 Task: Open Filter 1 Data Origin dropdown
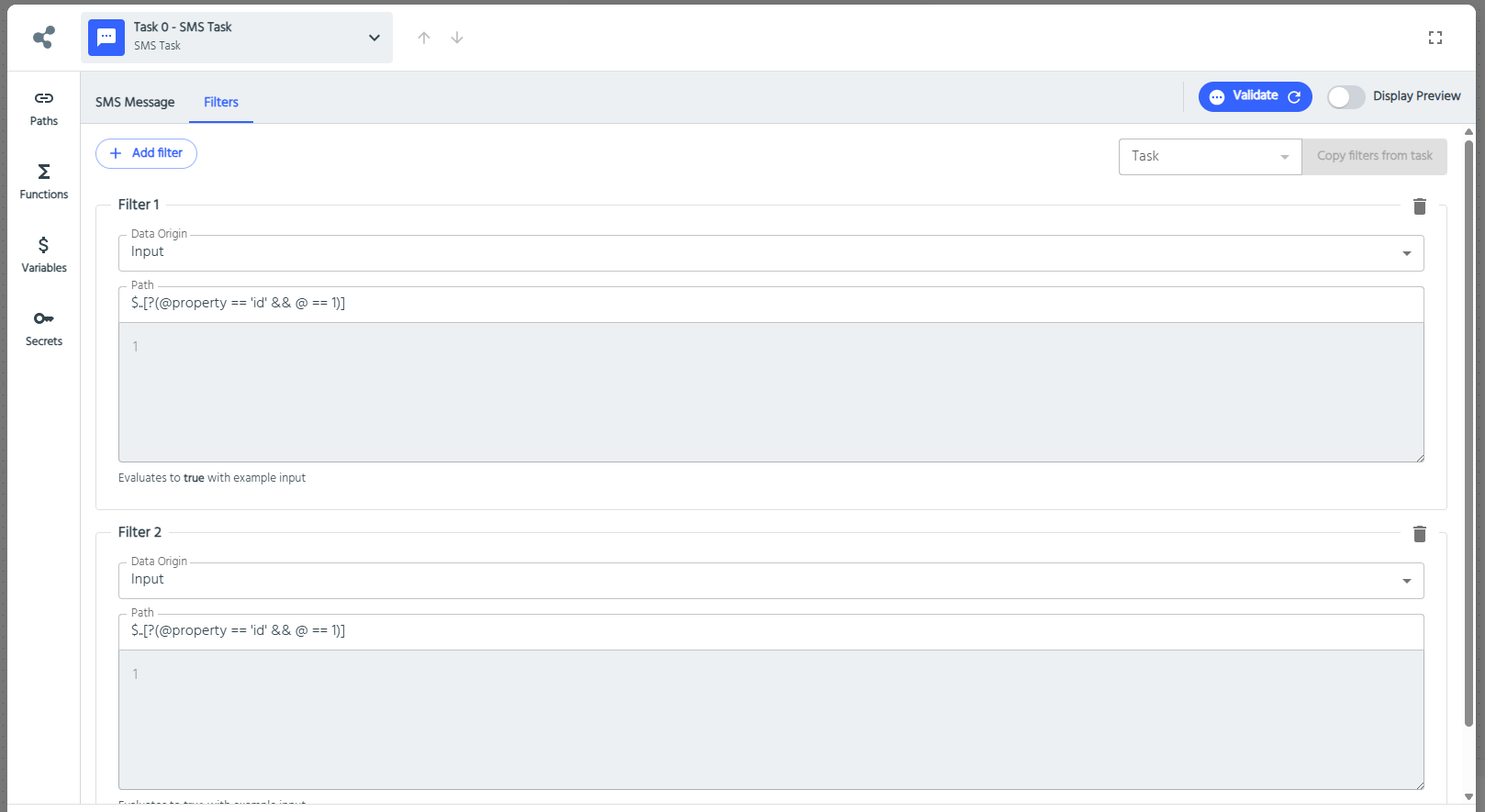tap(770, 253)
